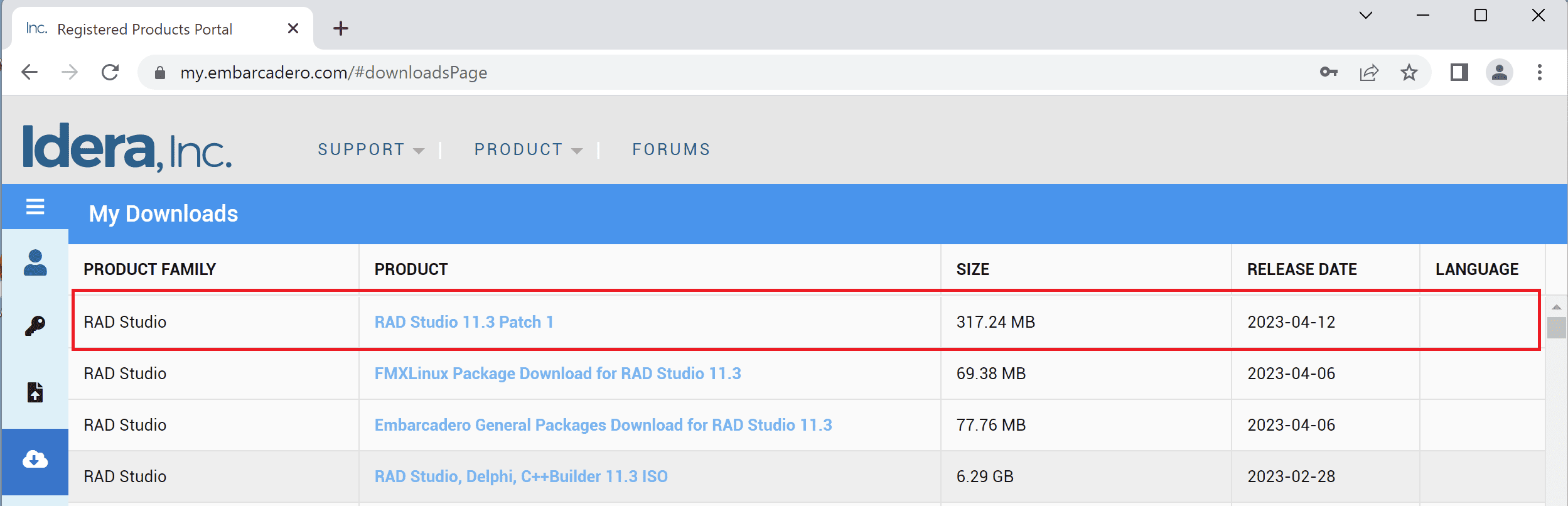1568x506 pixels.
Task: Expand the SUPPORT dropdown menu
Action: pyautogui.click(x=371, y=149)
